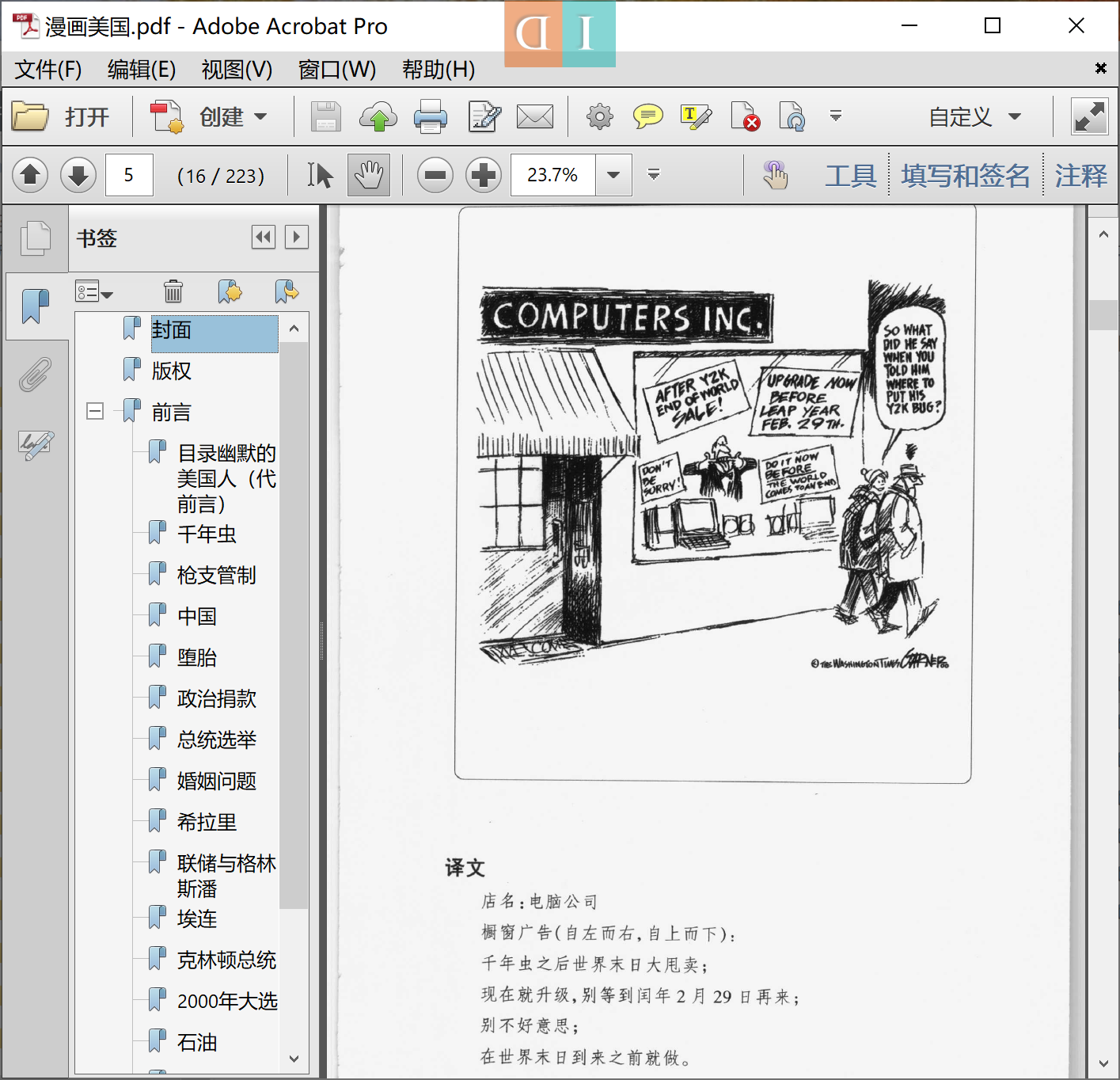The height and width of the screenshot is (1080, 1120).
Task: Click the rotate page icon
Action: [792, 117]
